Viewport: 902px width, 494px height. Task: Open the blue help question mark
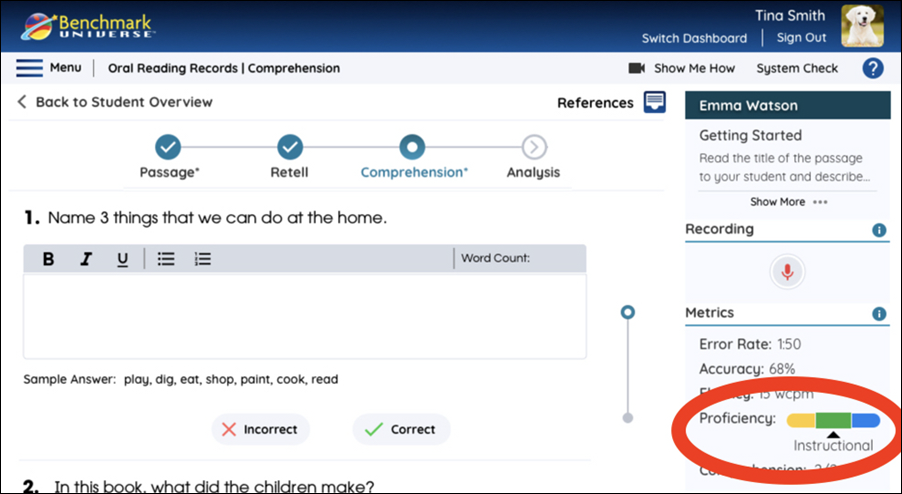click(873, 68)
